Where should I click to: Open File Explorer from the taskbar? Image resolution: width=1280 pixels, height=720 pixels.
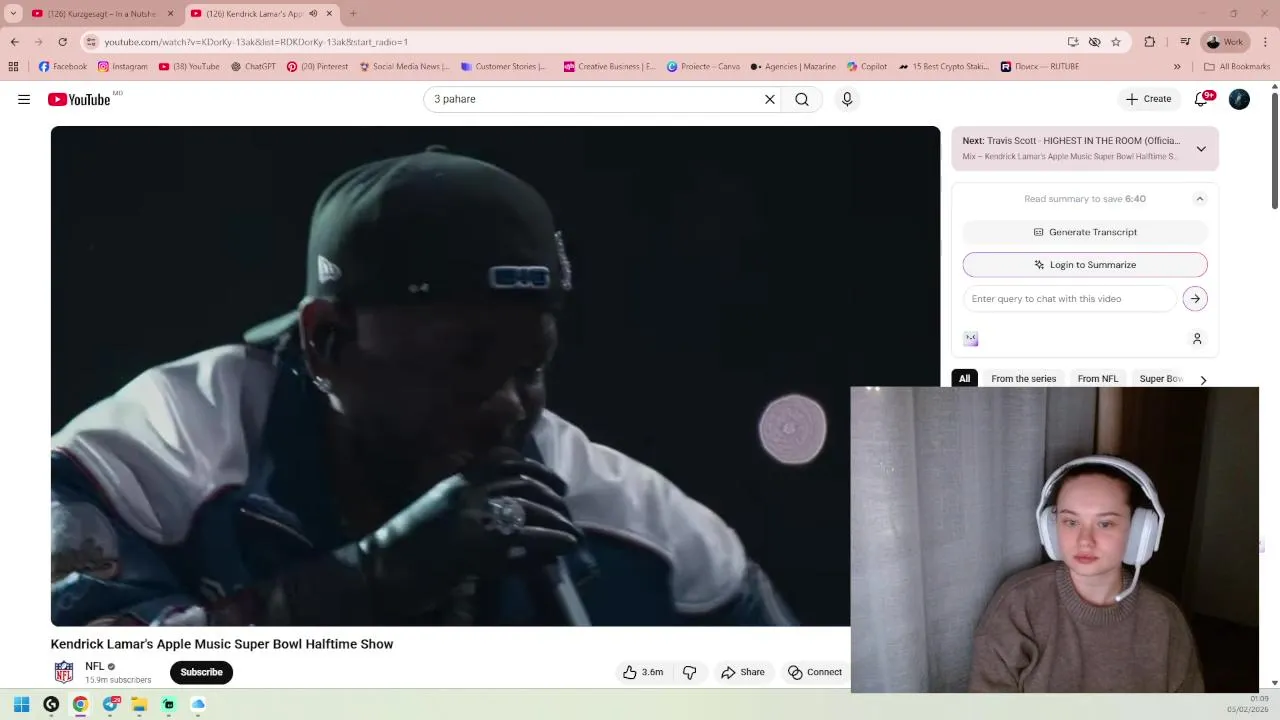point(139,704)
